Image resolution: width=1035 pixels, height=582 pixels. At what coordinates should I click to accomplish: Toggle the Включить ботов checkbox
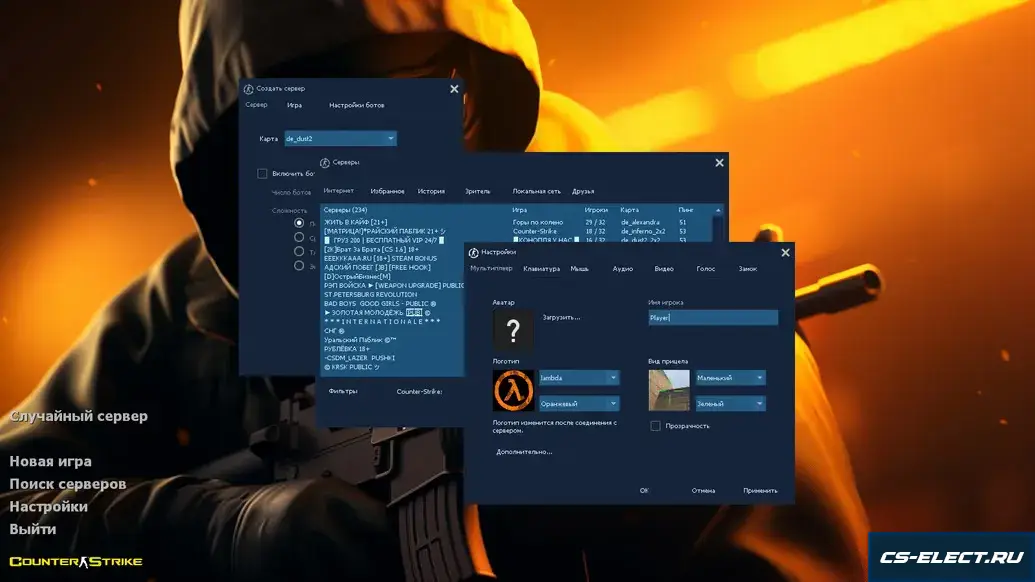[x=262, y=173]
